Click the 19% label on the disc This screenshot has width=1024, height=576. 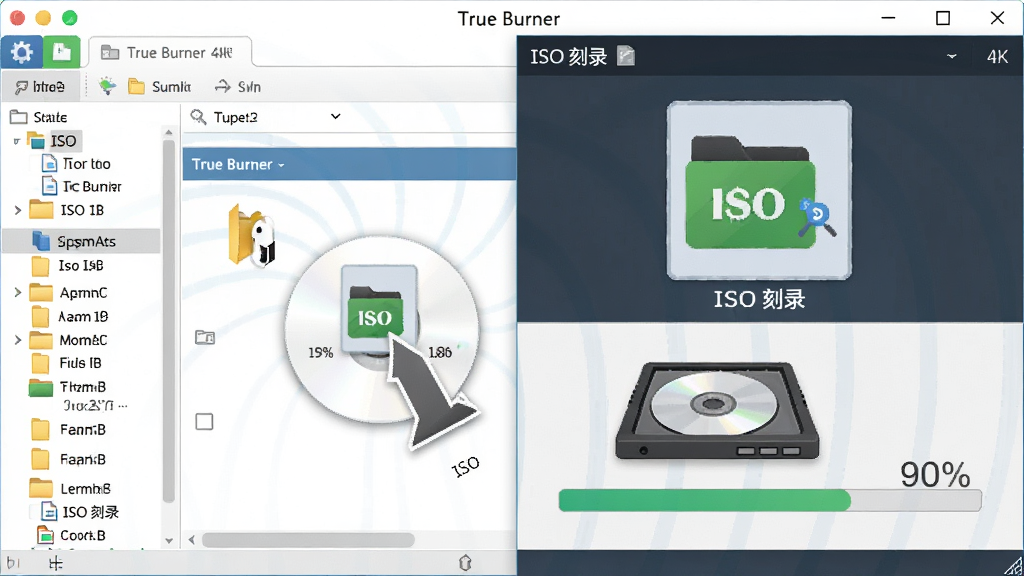[x=321, y=353]
